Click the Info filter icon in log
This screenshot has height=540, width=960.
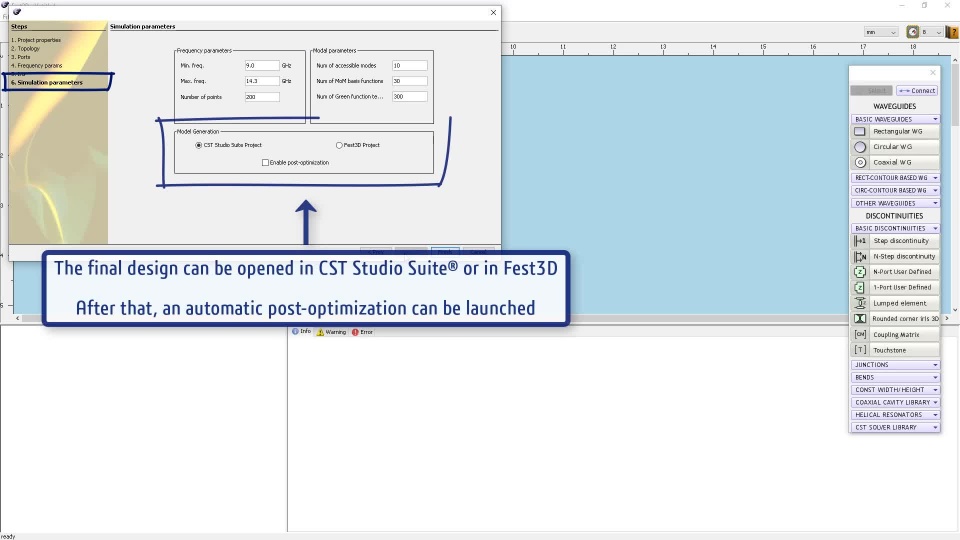pos(295,331)
